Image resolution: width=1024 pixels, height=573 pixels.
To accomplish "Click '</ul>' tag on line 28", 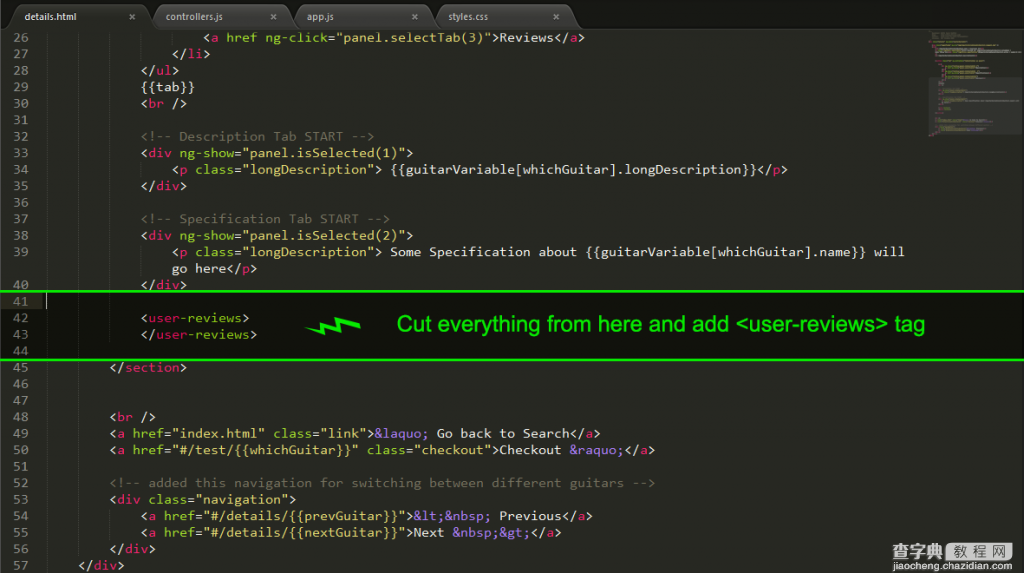I will pos(160,71).
